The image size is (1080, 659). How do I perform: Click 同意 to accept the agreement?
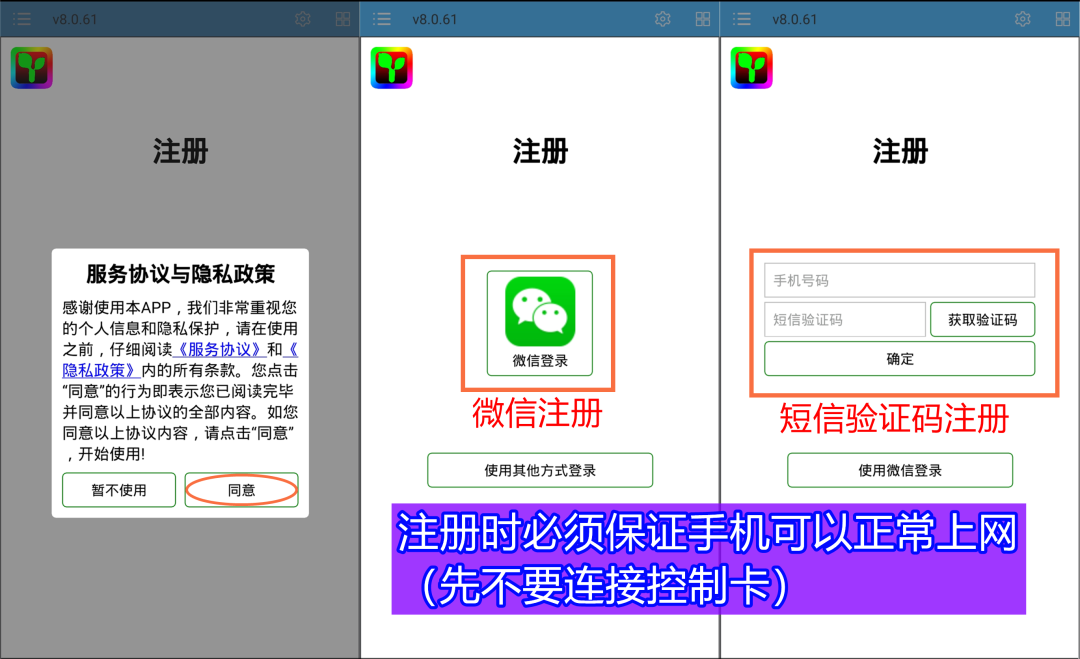[x=242, y=490]
